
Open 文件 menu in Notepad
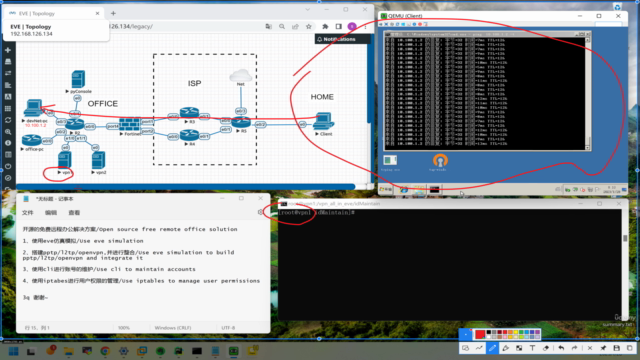pyautogui.click(x=28, y=213)
